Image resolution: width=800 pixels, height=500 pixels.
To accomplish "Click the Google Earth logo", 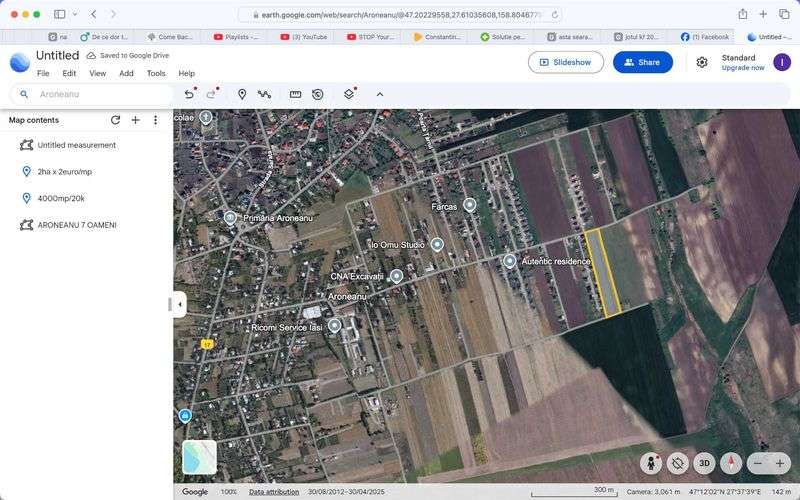I will pos(19,62).
